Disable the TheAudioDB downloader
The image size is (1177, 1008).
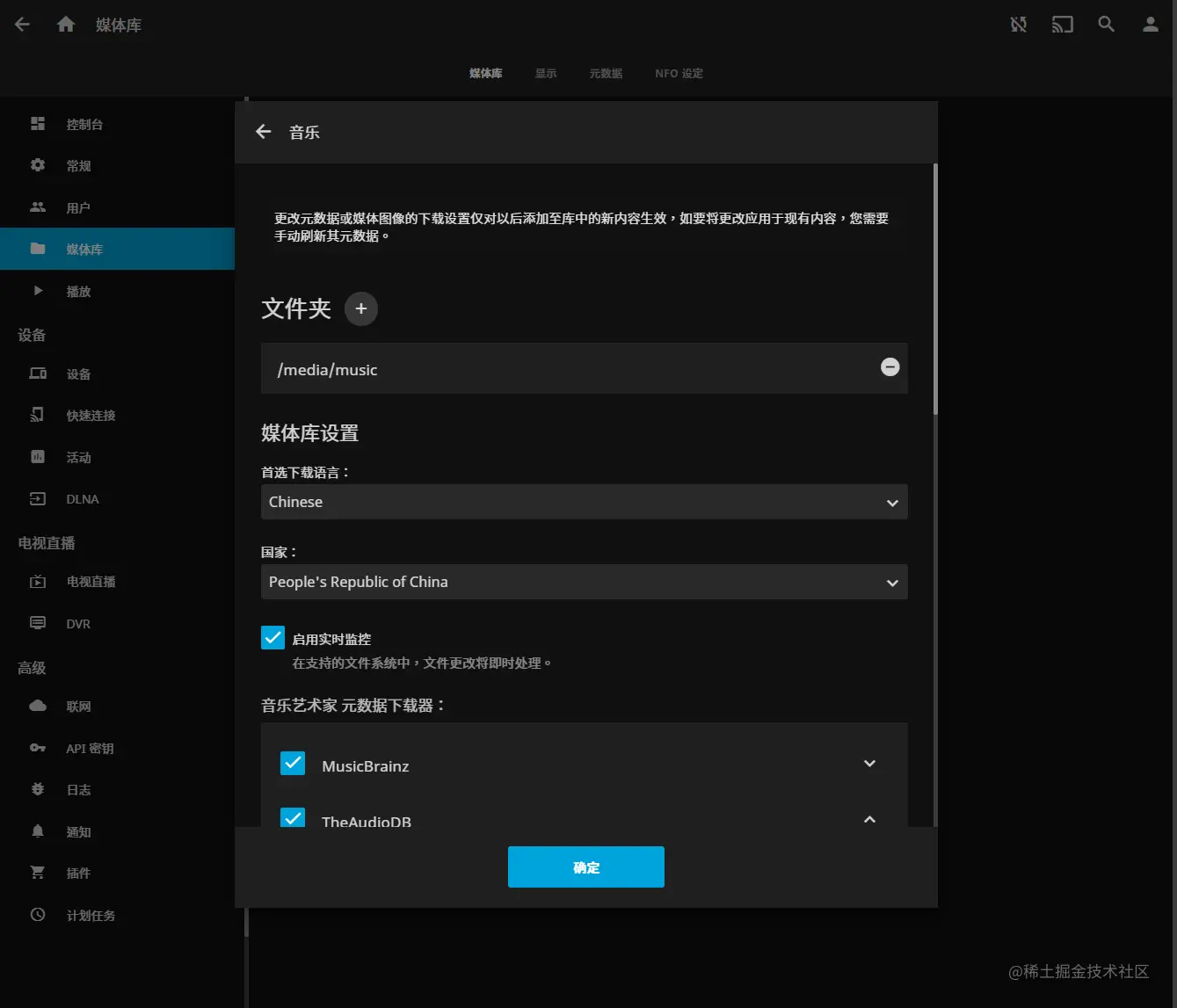(x=293, y=818)
